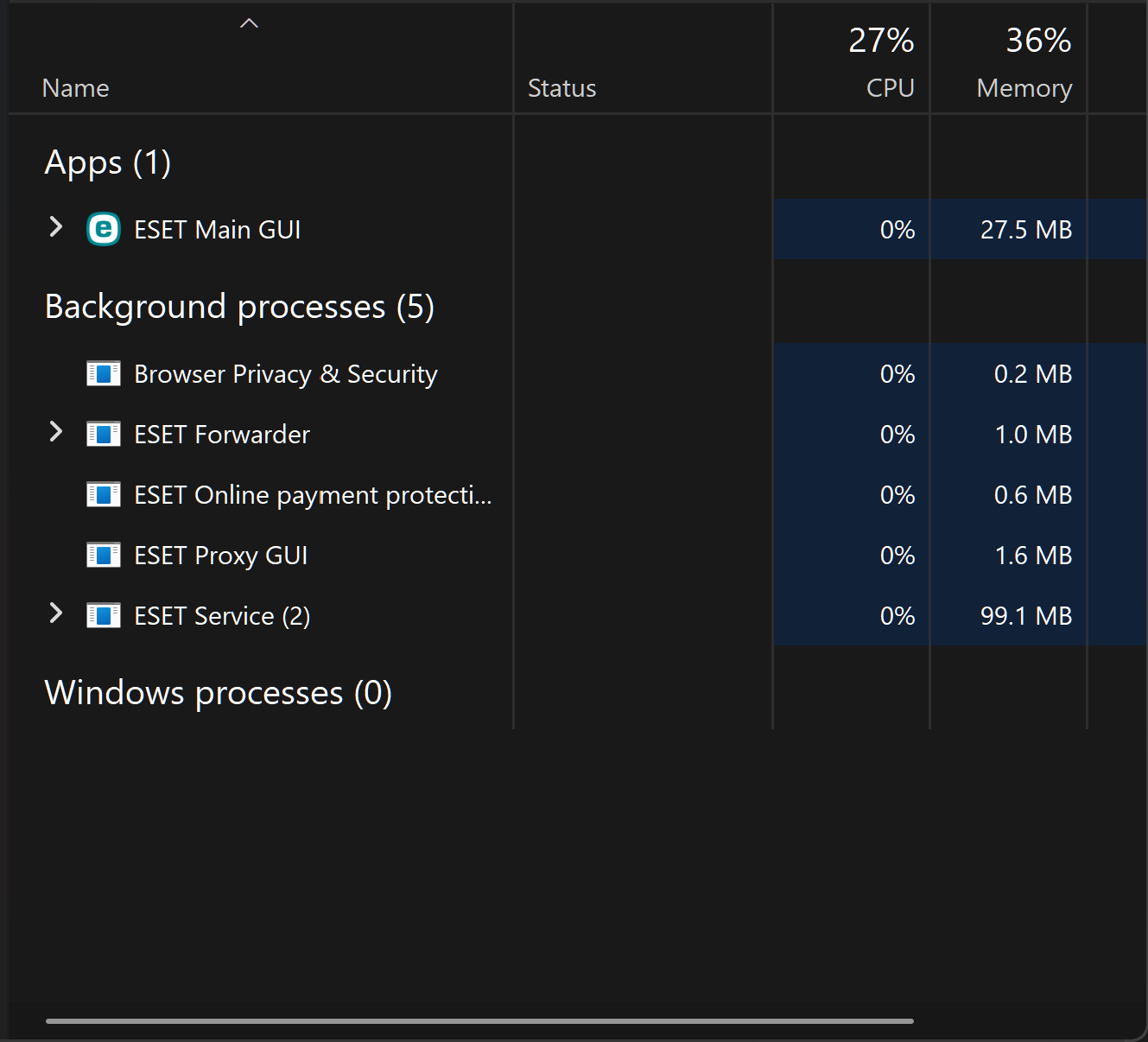This screenshot has width=1148, height=1042.
Task: Sort processes by the Name column
Action: point(76,88)
